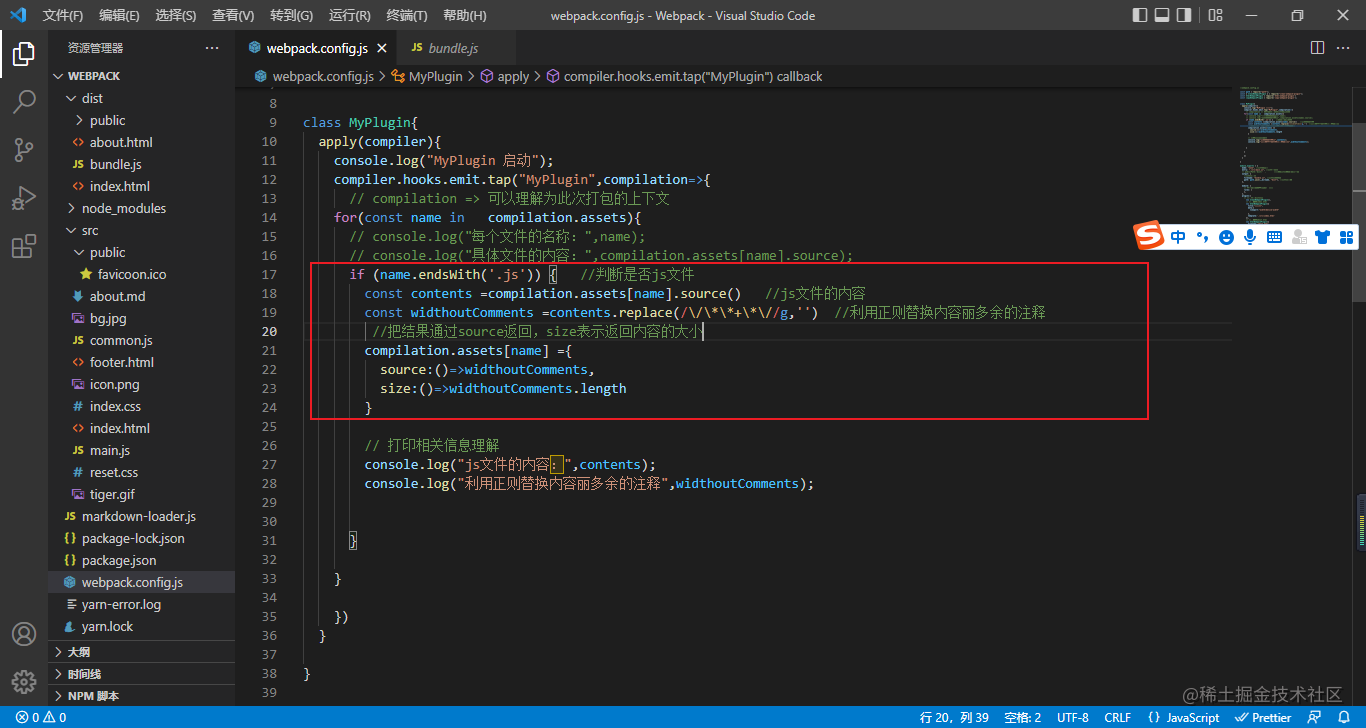This screenshot has width=1366, height=728.
Task: Click the Sogou S logo icon
Action: tap(1149, 236)
